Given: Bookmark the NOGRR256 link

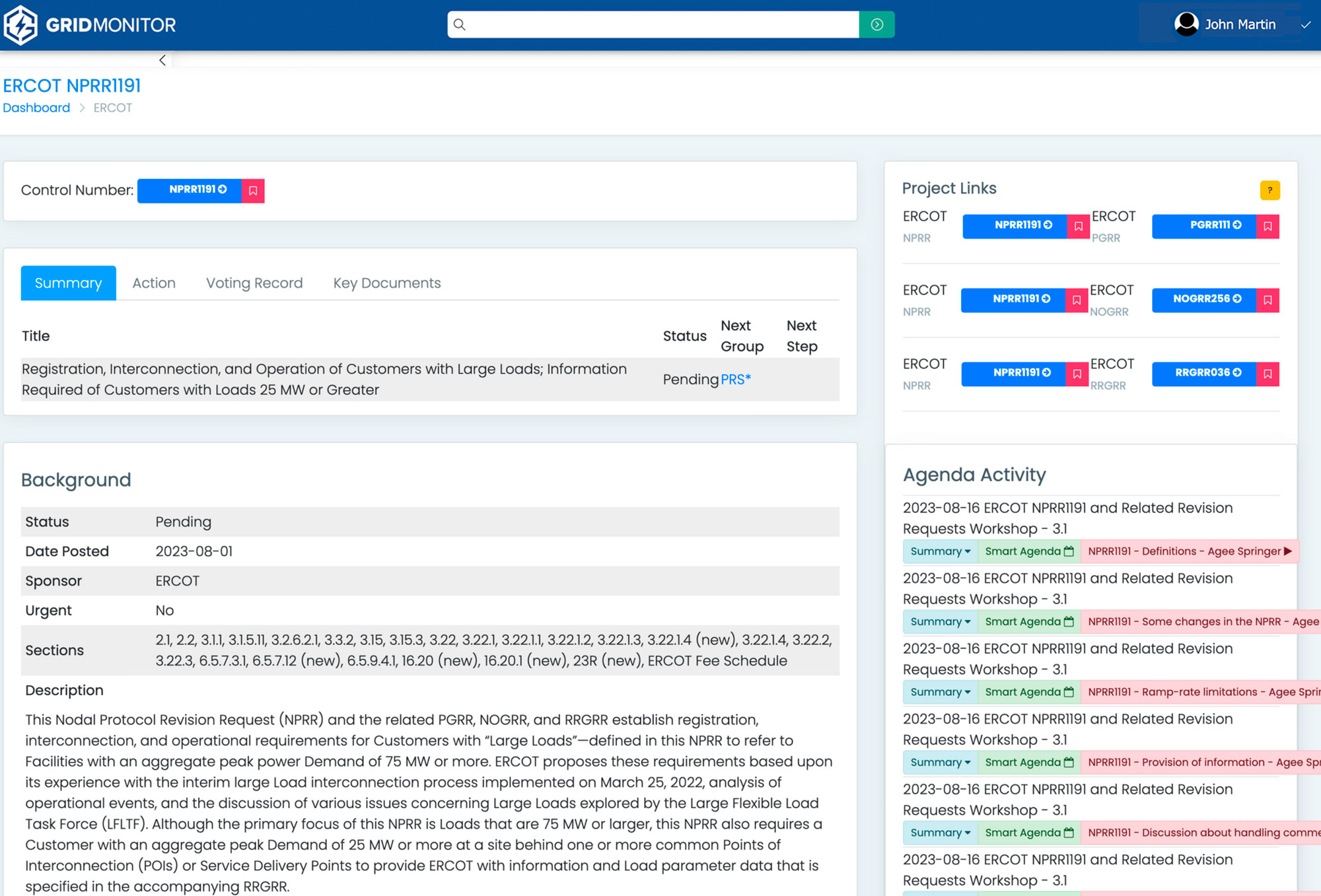Looking at the screenshot, I should coord(1267,300).
